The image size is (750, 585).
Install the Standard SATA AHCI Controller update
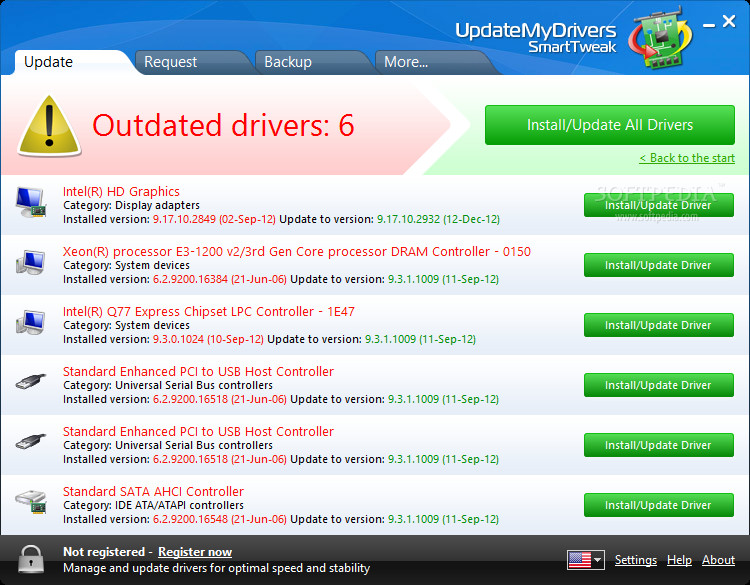click(x=659, y=505)
